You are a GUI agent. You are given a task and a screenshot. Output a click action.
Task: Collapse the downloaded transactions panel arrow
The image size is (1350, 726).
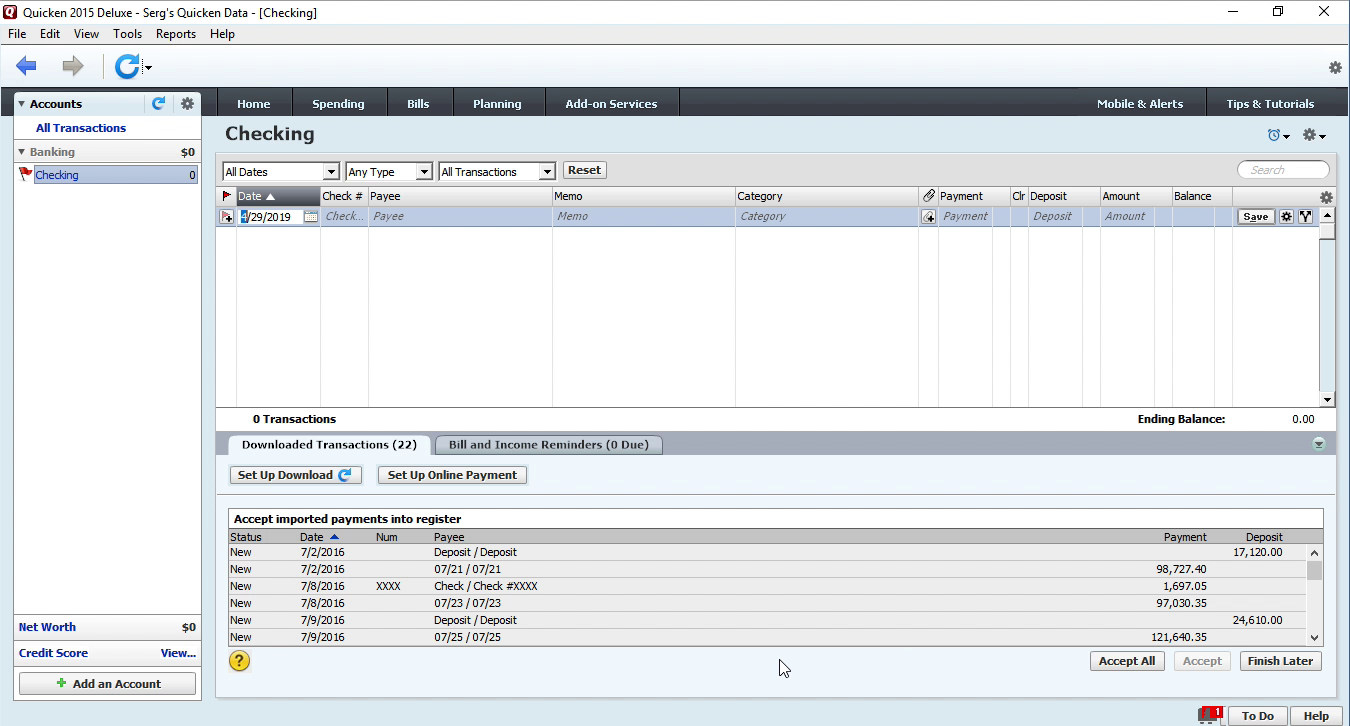[1319, 445]
